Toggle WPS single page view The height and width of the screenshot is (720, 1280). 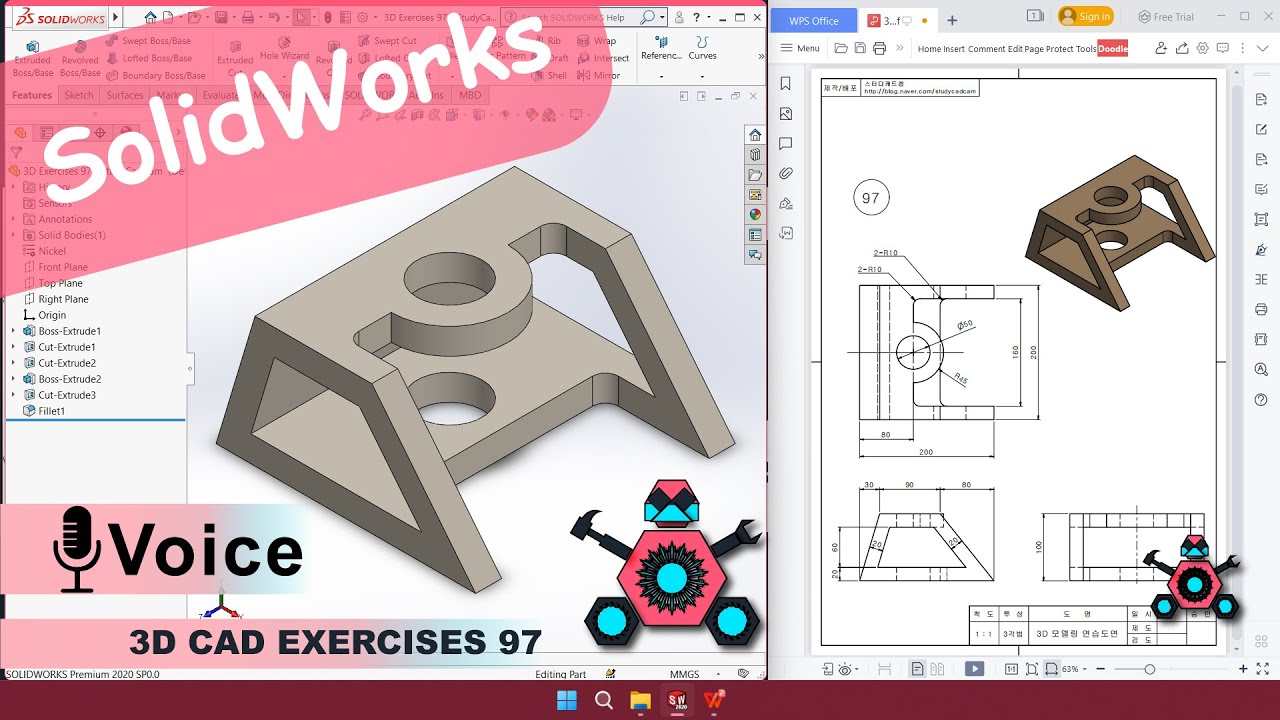point(918,669)
